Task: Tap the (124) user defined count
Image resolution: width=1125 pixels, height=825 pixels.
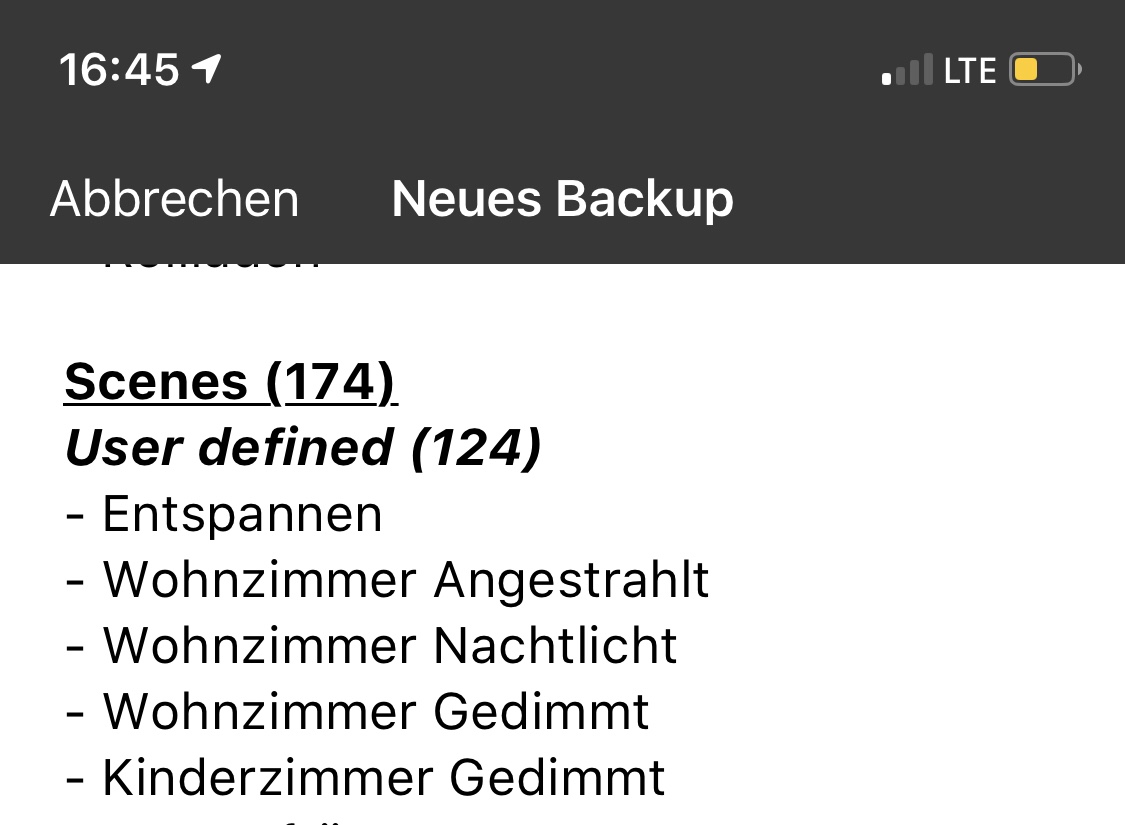Action: point(476,447)
